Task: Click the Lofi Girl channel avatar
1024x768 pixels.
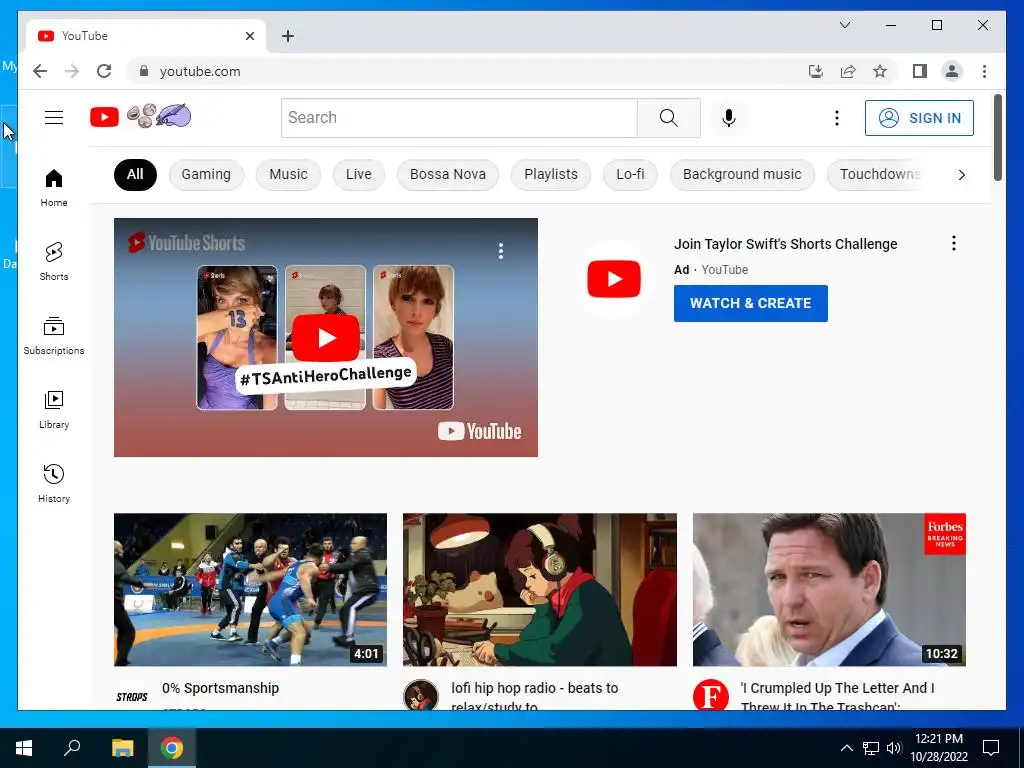Action: [421, 696]
